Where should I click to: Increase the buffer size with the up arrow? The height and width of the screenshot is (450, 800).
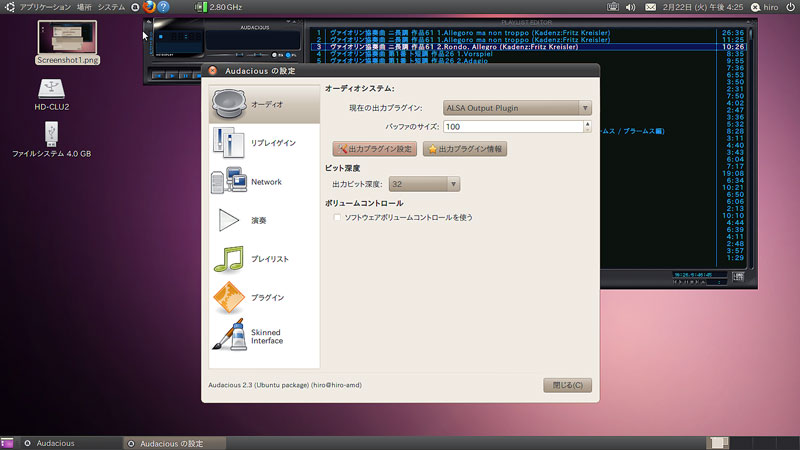(587, 123)
